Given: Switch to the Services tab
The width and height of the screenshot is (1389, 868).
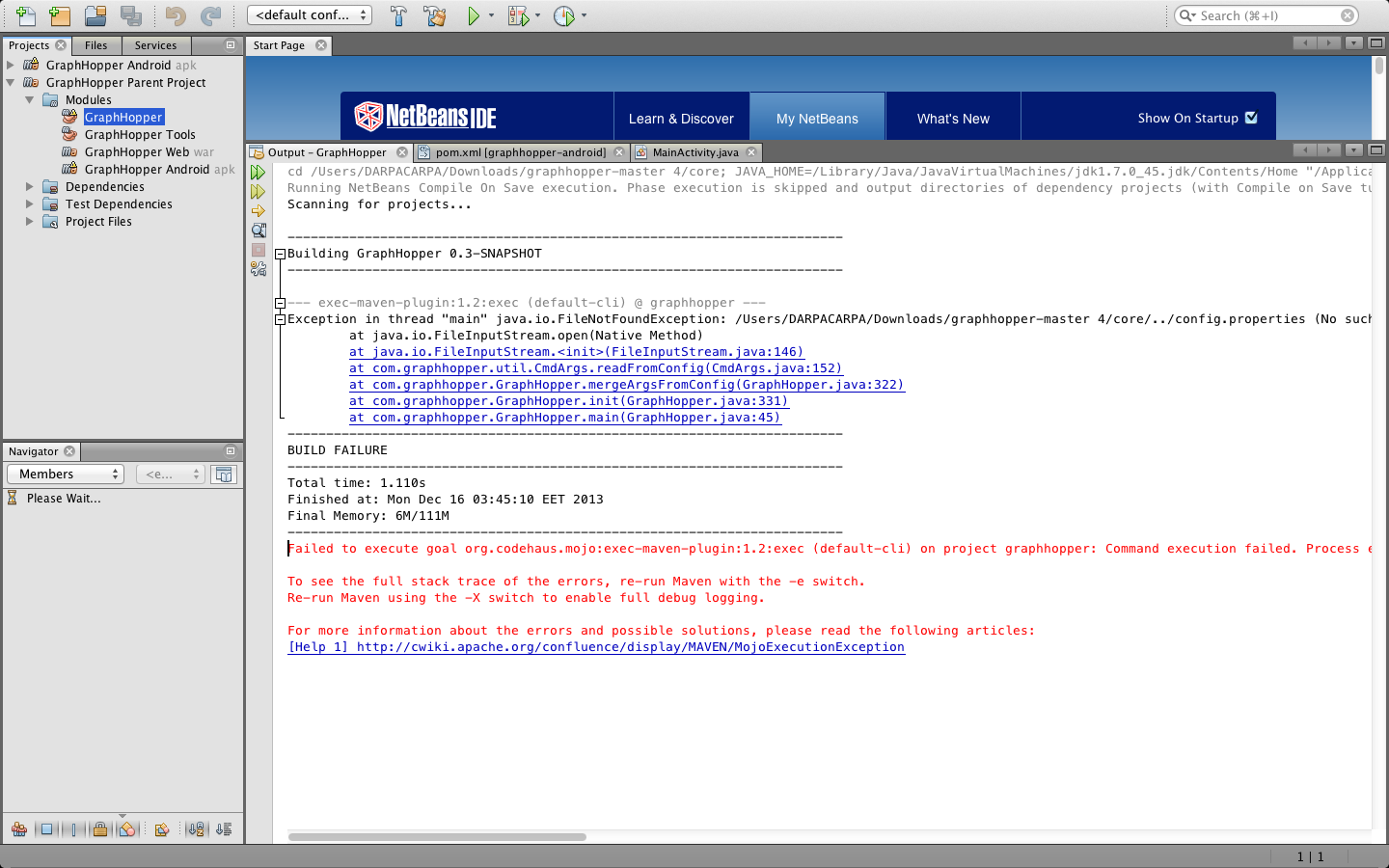Looking at the screenshot, I should pyautogui.click(x=156, y=45).
